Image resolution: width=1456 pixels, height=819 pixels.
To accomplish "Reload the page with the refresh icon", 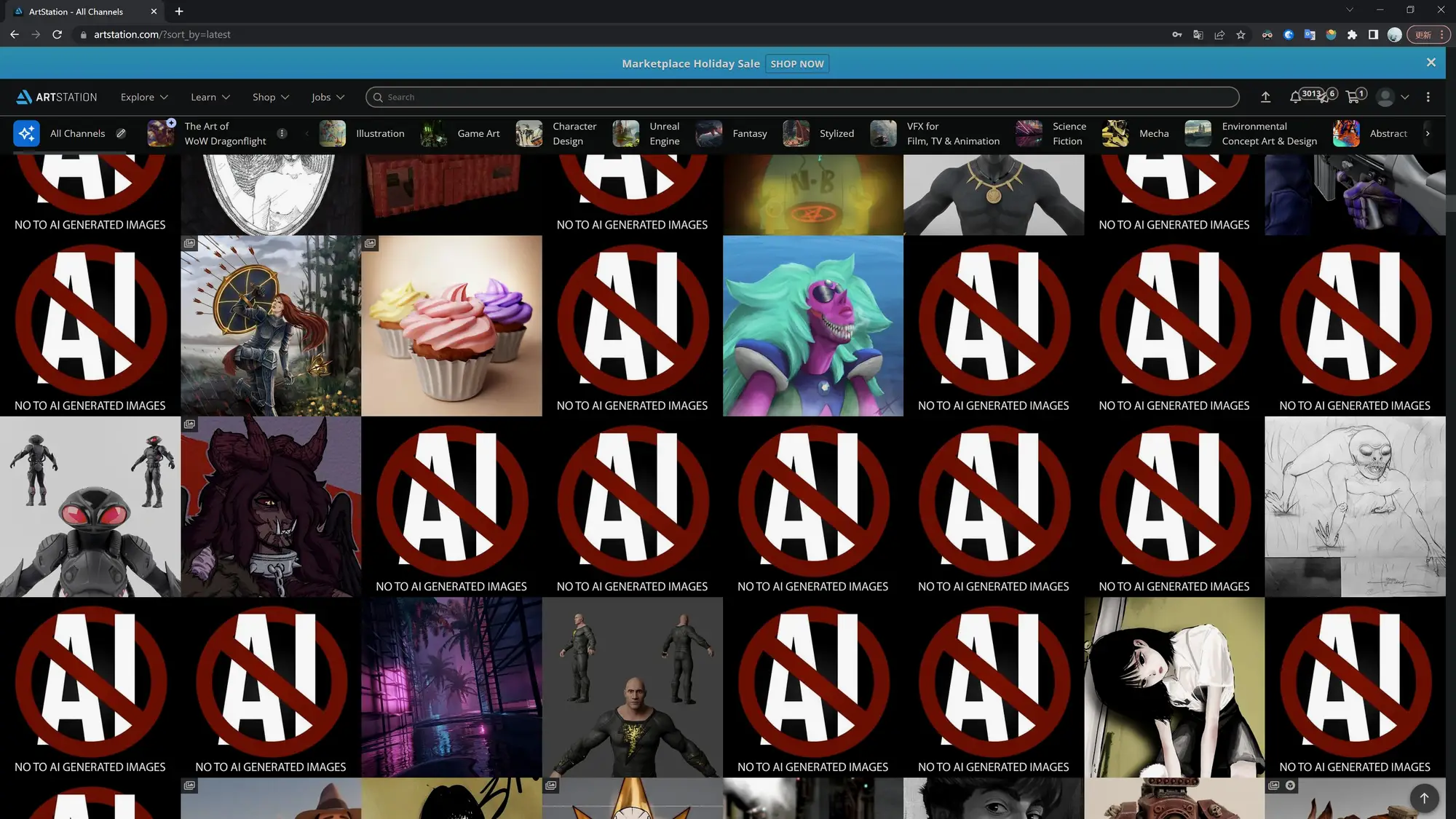I will pos(57,34).
